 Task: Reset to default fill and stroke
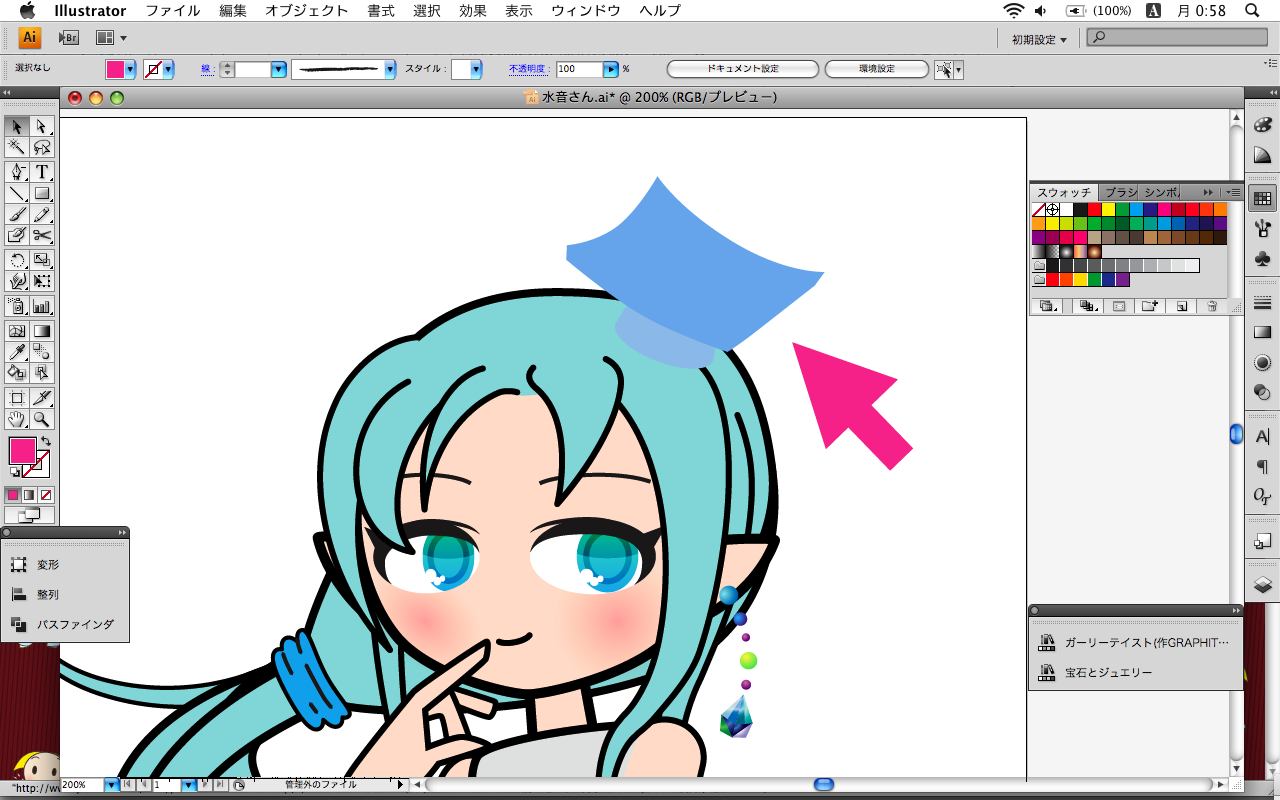[x=13, y=472]
